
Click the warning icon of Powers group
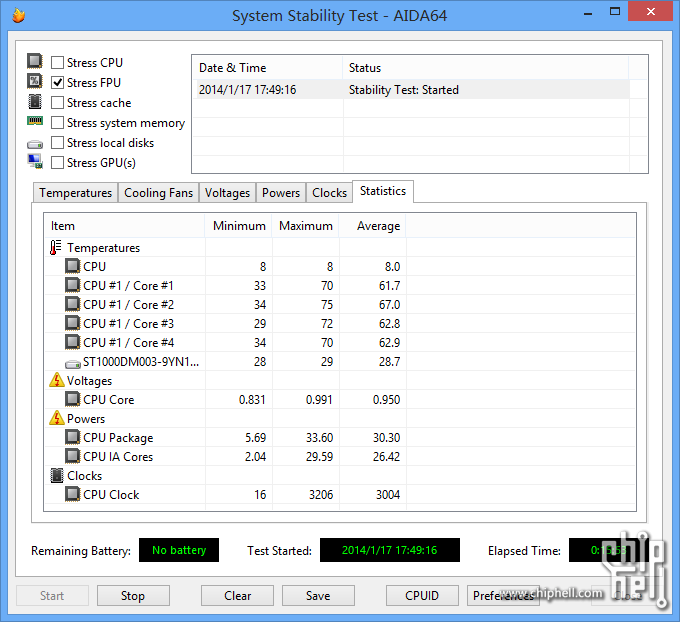point(57,418)
